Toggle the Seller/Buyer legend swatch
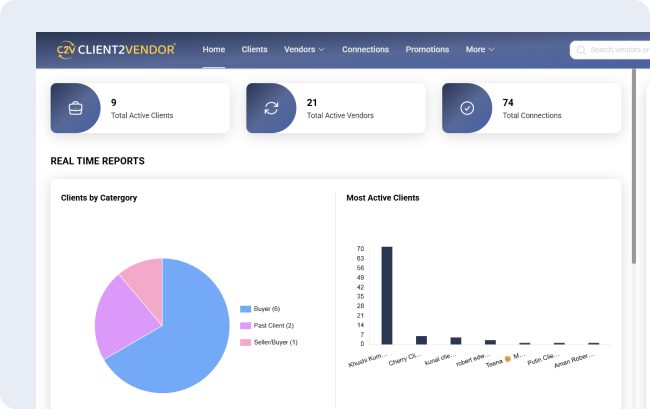The height and width of the screenshot is (409, 650). (x=246, y=342)
